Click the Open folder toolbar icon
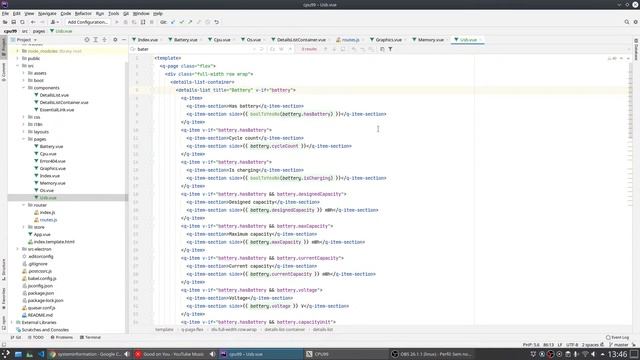The image size is (640, 360). [x=5, y=22]
